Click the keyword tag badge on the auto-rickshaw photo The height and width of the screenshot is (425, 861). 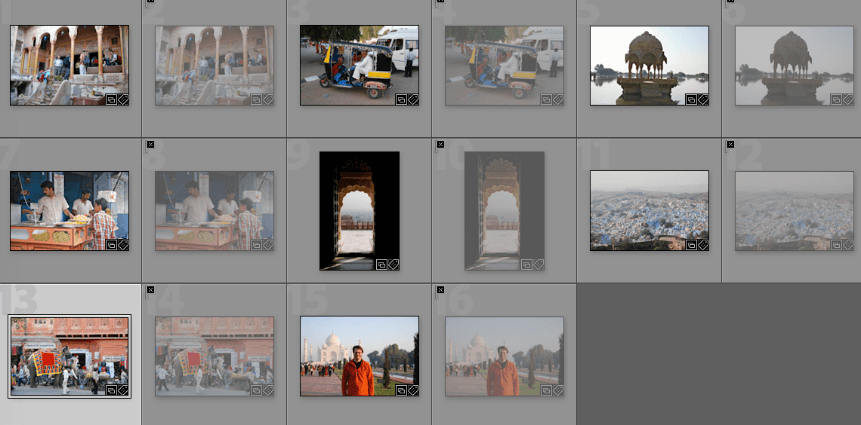coord(412,99)
